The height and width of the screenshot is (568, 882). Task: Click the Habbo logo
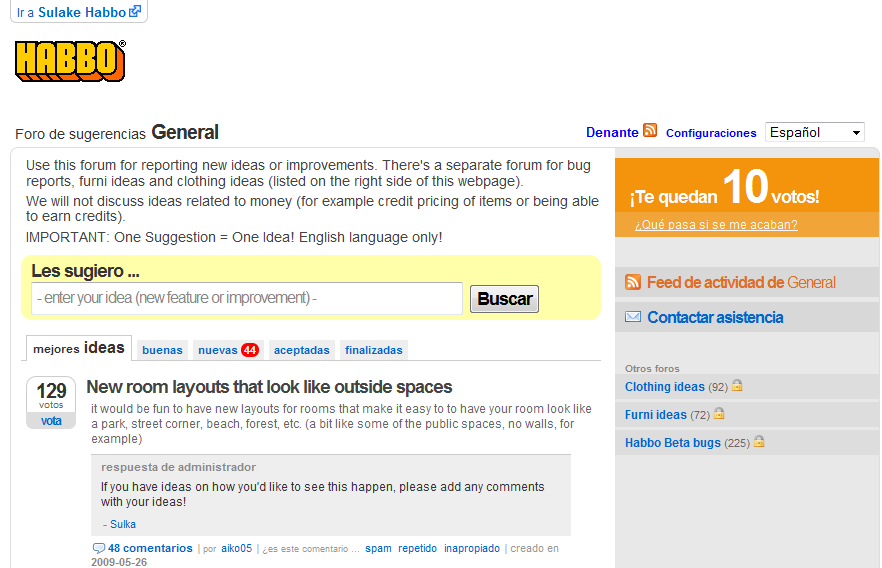click(x=69, y=61)
